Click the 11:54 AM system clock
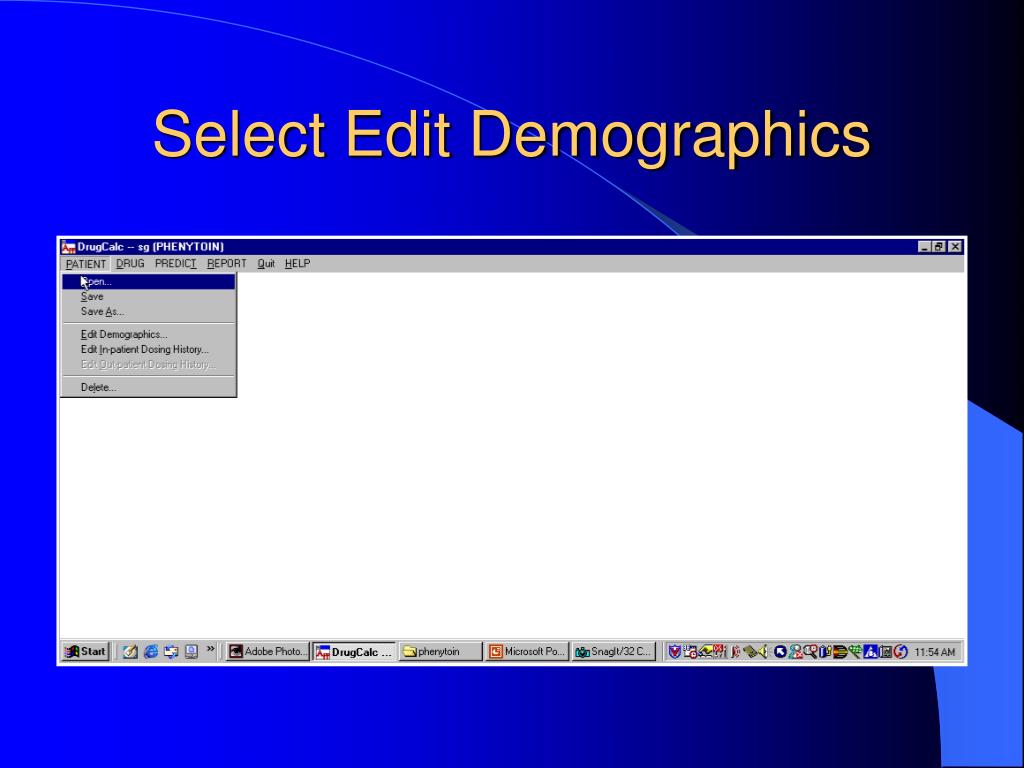The image size is (1024, 768). [935, 652]
